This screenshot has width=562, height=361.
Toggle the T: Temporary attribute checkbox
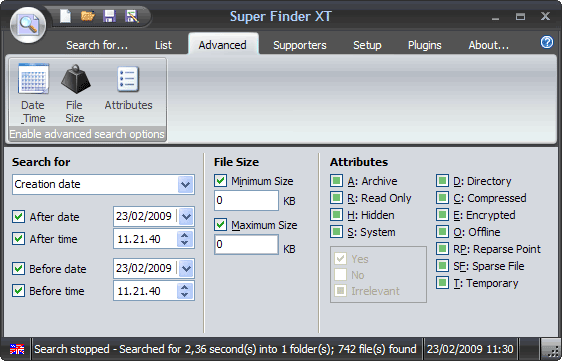[442, 282]
